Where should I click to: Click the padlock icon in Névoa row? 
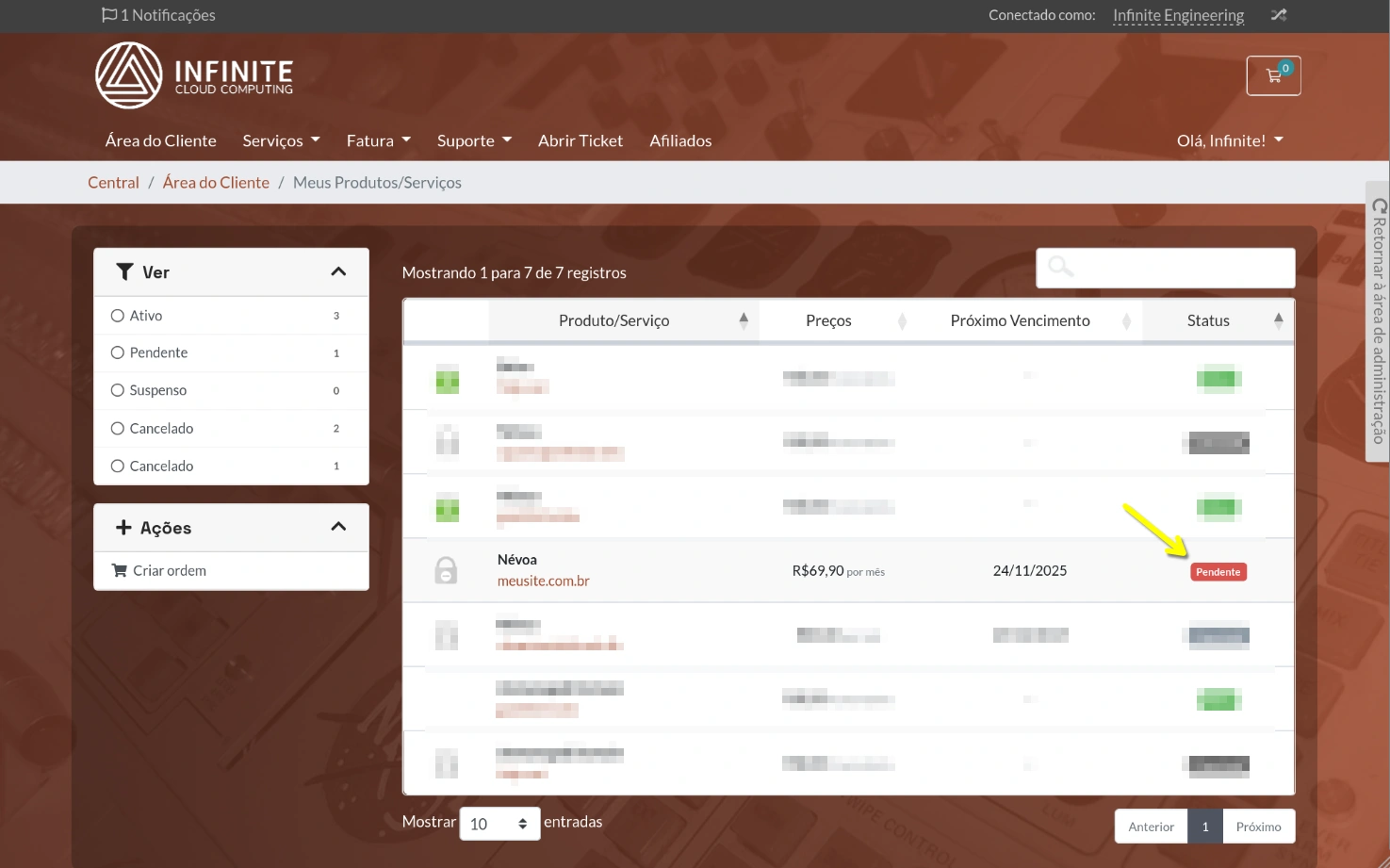point(446,570)
